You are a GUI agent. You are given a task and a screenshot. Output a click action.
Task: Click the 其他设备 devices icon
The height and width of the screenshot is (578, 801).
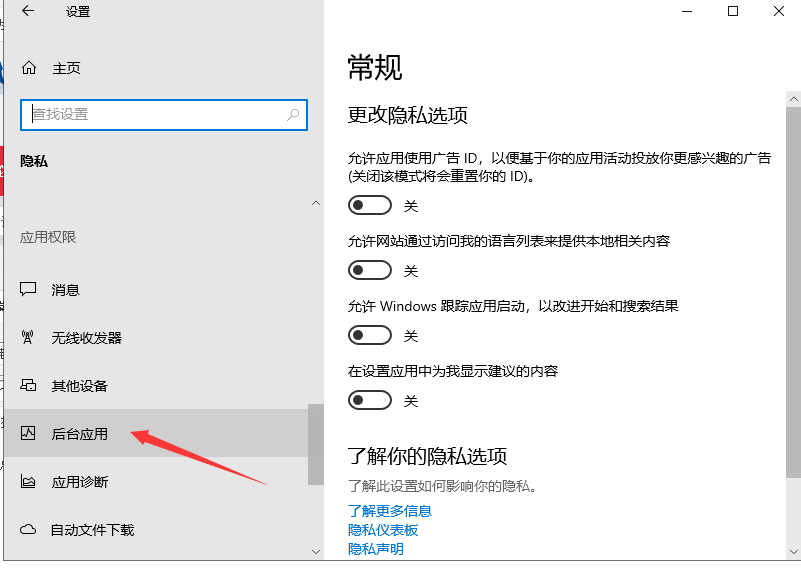(29, 386)
